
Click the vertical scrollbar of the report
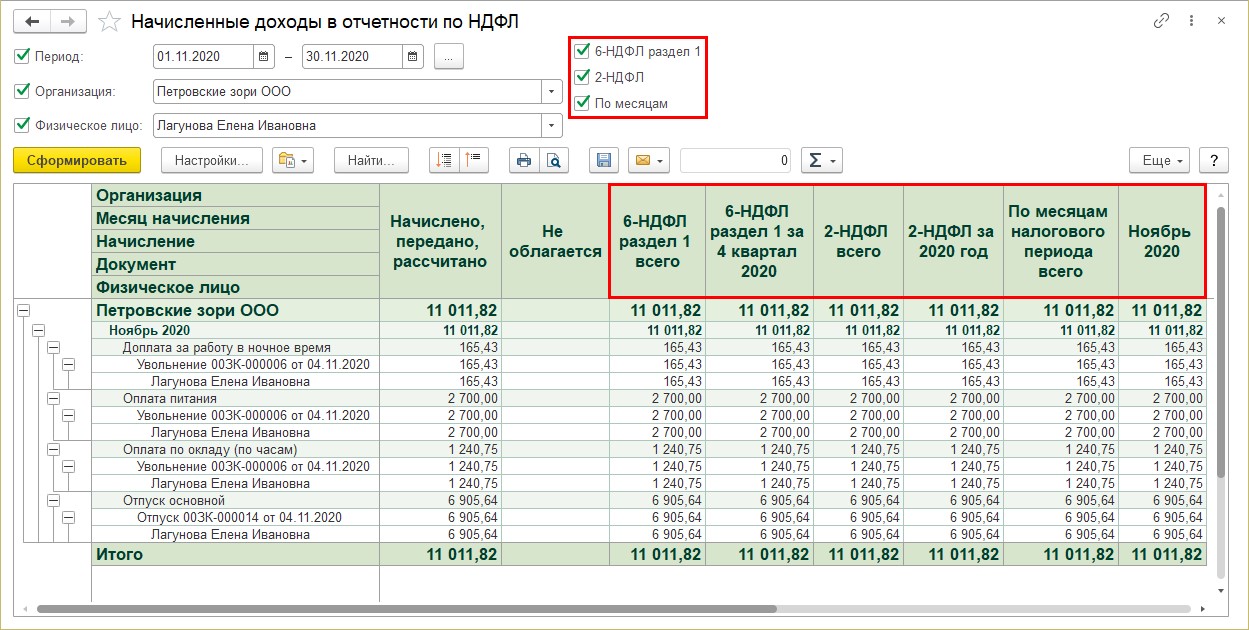click(1220, 340)
